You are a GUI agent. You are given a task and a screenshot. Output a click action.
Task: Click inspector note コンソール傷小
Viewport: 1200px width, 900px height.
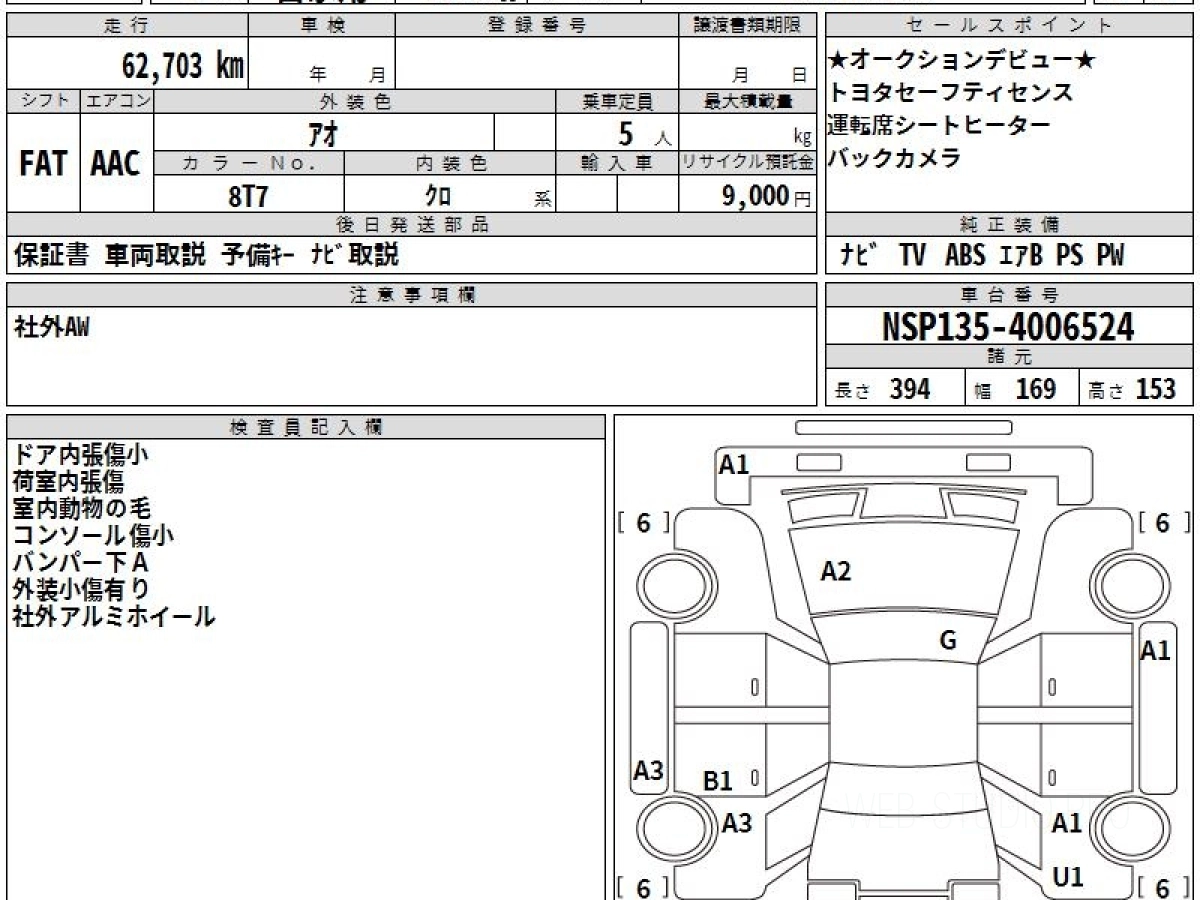pos(93,535)
